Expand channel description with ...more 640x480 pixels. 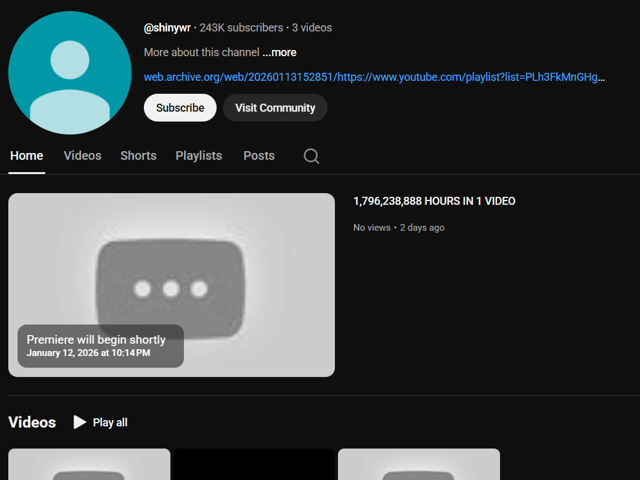(279, 52)
